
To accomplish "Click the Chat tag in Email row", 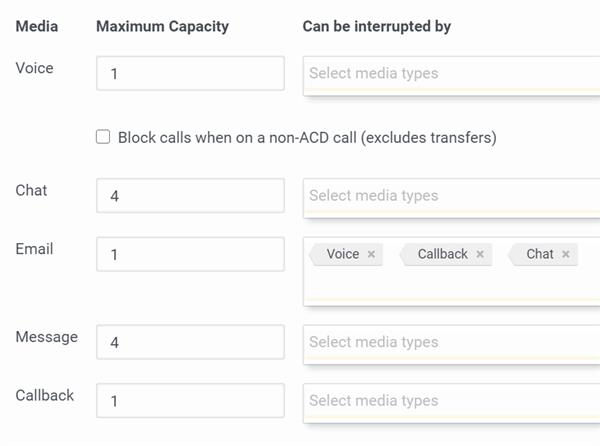I will point(539,255).
